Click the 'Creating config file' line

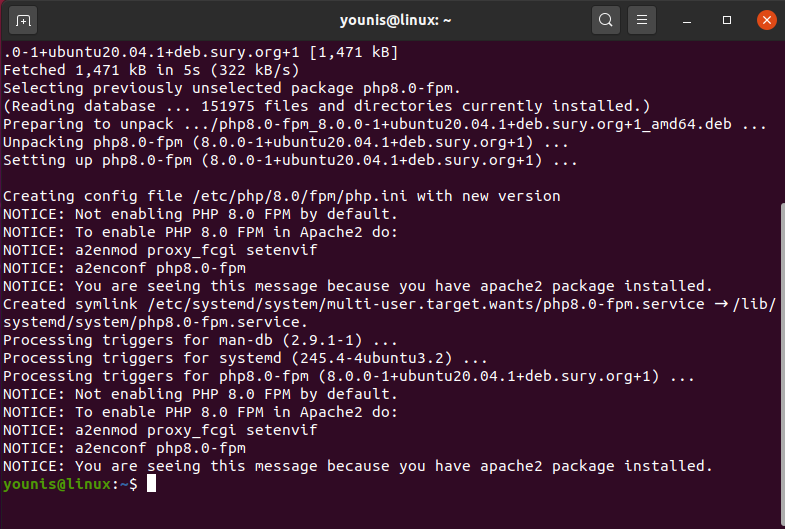coord(282,196)
